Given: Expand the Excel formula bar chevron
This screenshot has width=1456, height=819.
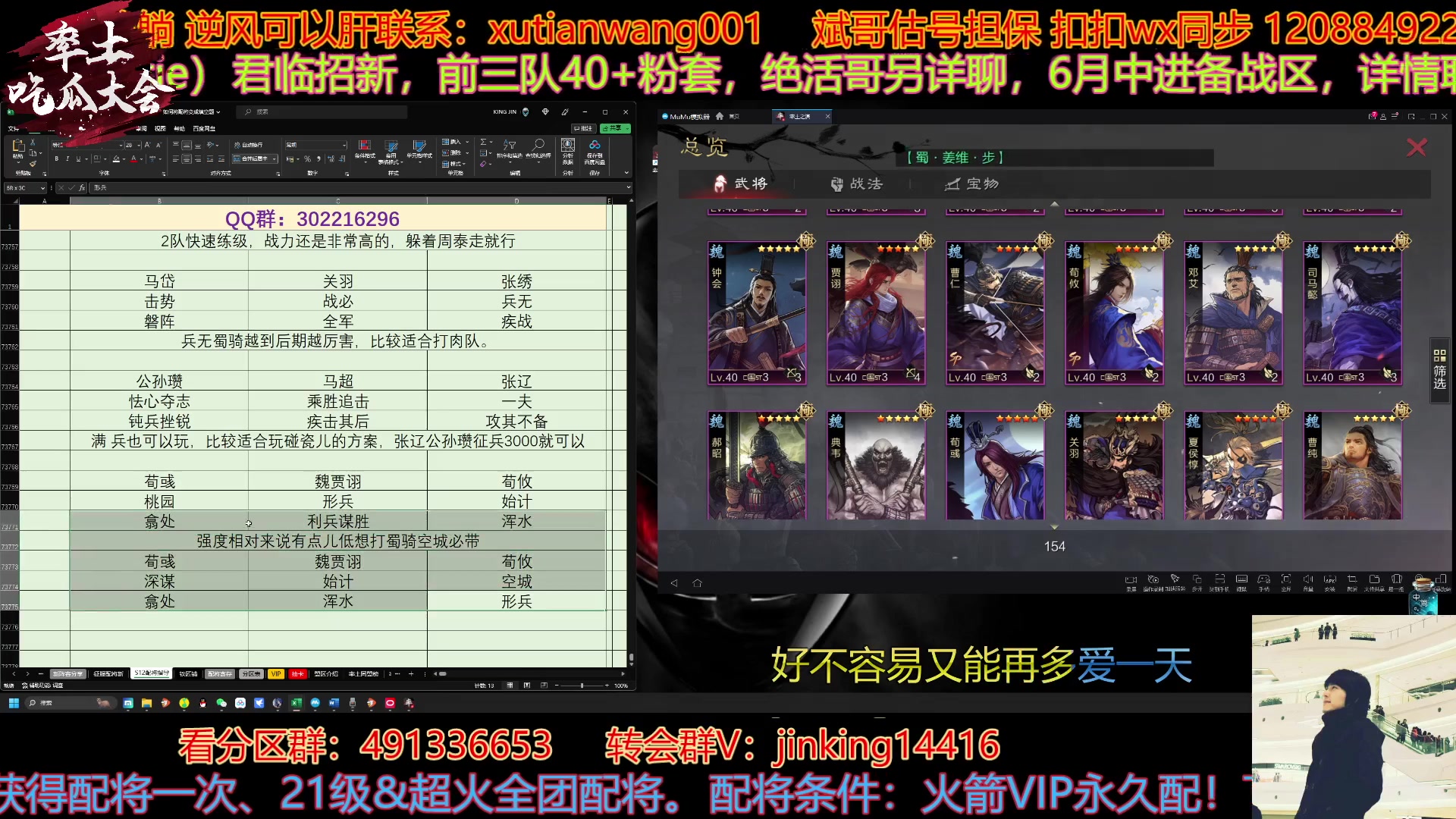Looking at the screenshot, I should (629, 187).
